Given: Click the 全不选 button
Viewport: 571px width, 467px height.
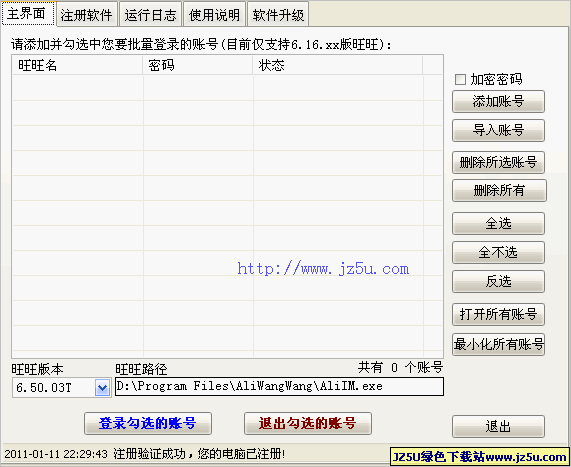Looking at the screenshot, I should click(498, 252).
